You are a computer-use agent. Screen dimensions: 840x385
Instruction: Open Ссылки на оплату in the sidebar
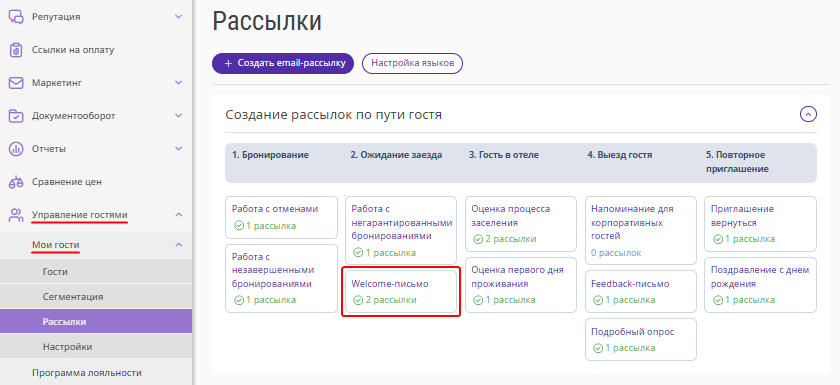click(73, 50)
